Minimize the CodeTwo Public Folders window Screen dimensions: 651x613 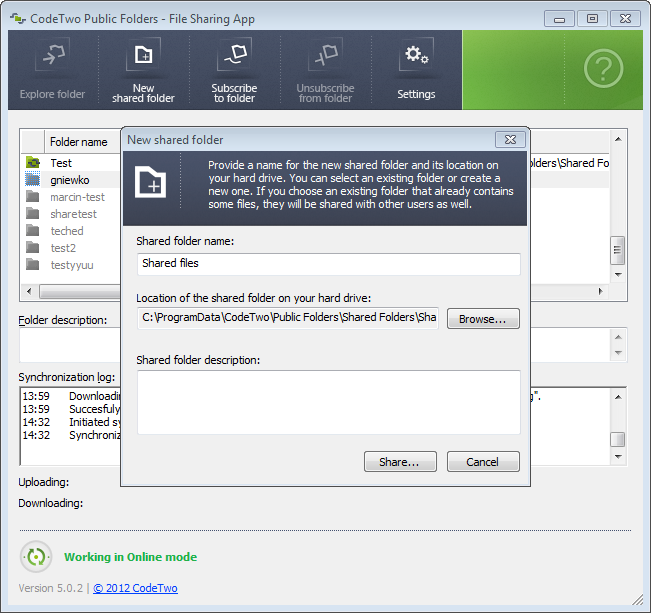pos(559,19)
